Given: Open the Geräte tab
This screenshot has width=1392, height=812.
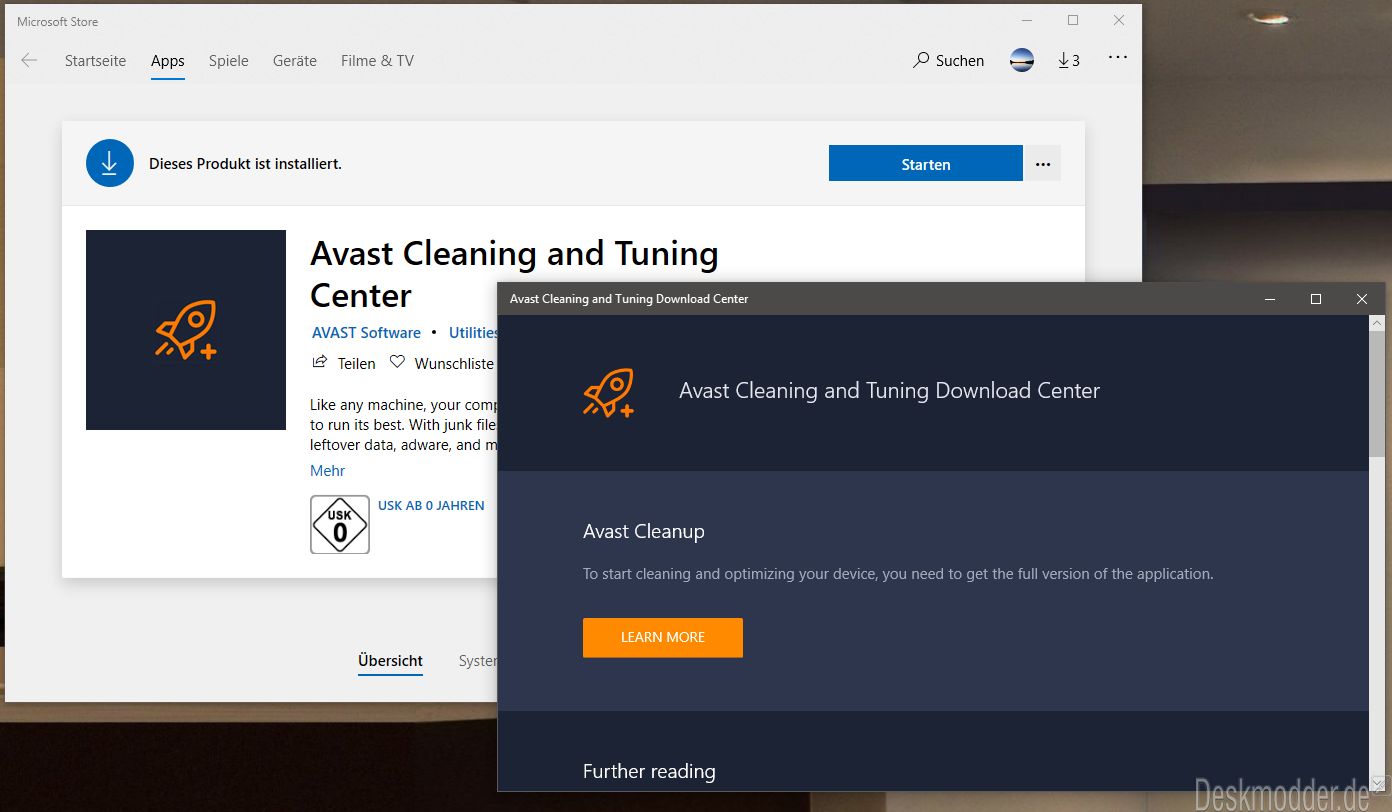Looking at the screenshot, I should click(x=295, y=61).
